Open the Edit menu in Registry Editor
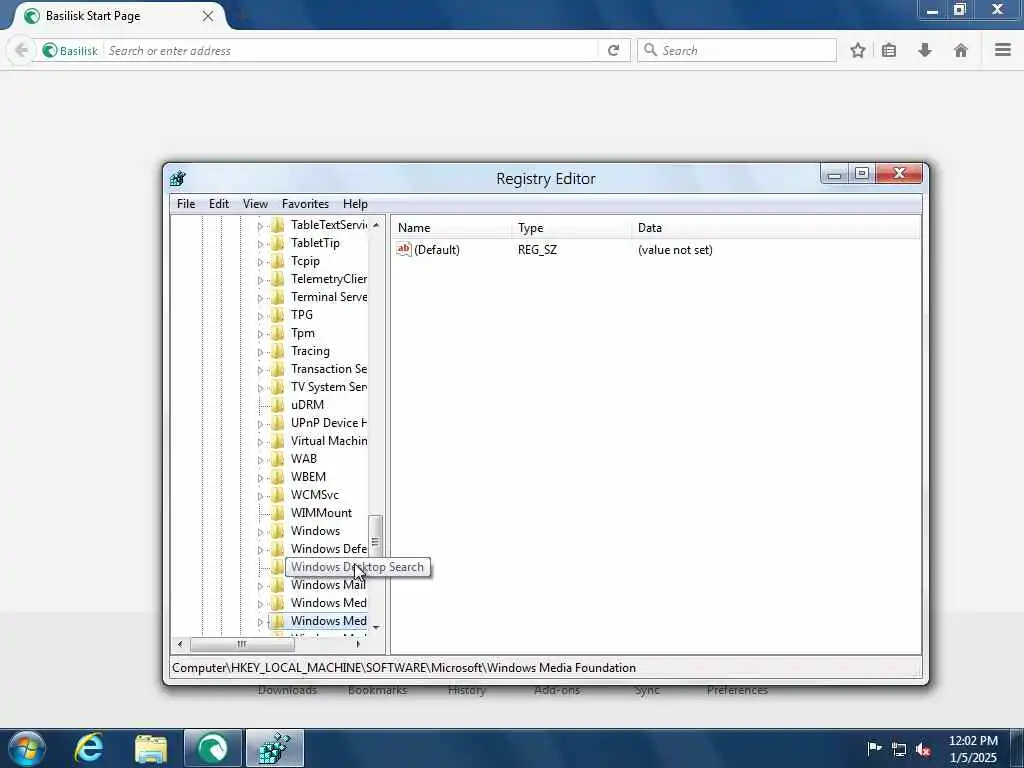 pyautogui.click(x=219, y=204)
